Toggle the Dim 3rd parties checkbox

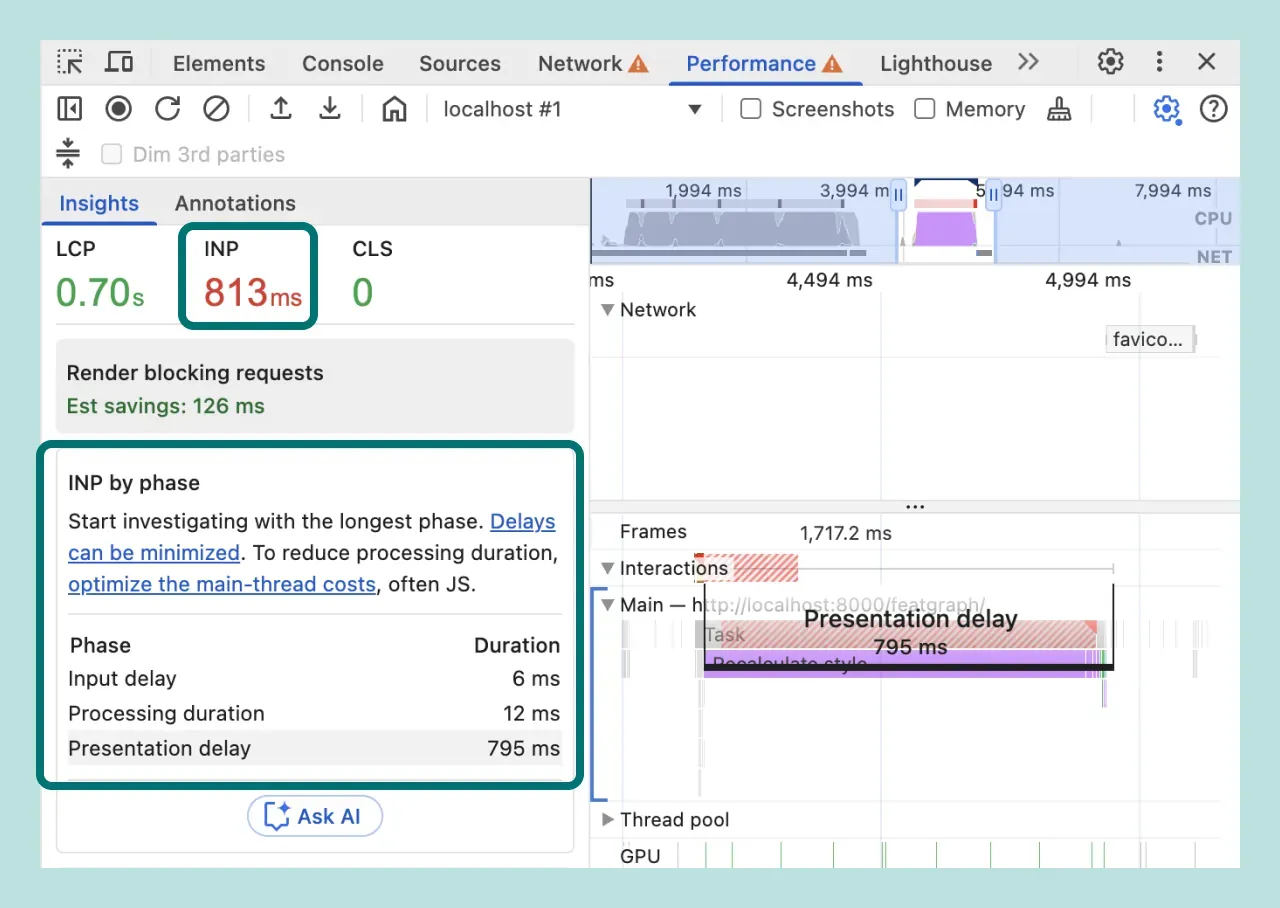[111, 154]
